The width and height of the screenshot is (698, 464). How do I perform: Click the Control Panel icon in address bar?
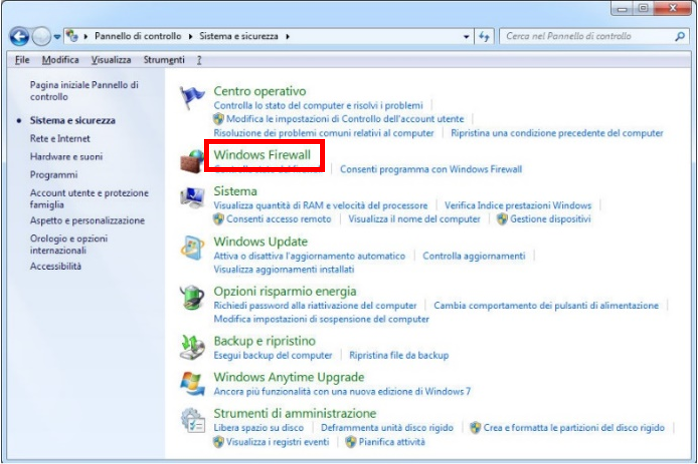(x=72, y=36)
